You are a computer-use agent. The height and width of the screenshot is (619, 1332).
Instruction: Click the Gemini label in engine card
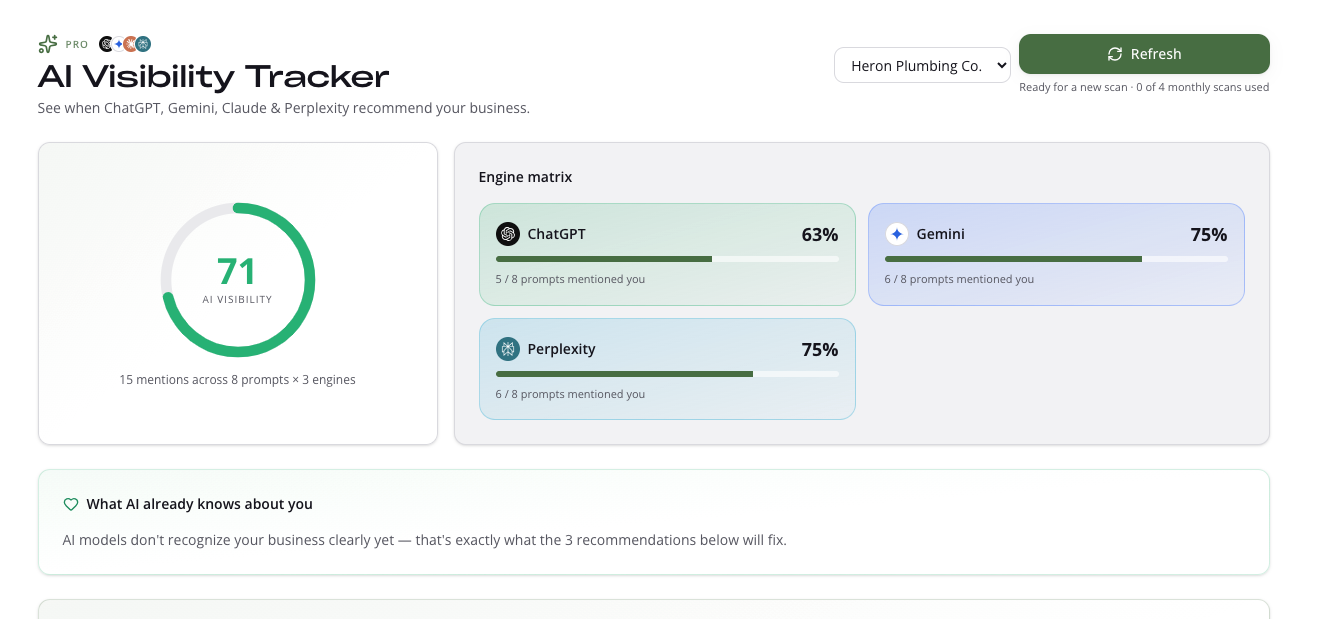tap(941, 234)
